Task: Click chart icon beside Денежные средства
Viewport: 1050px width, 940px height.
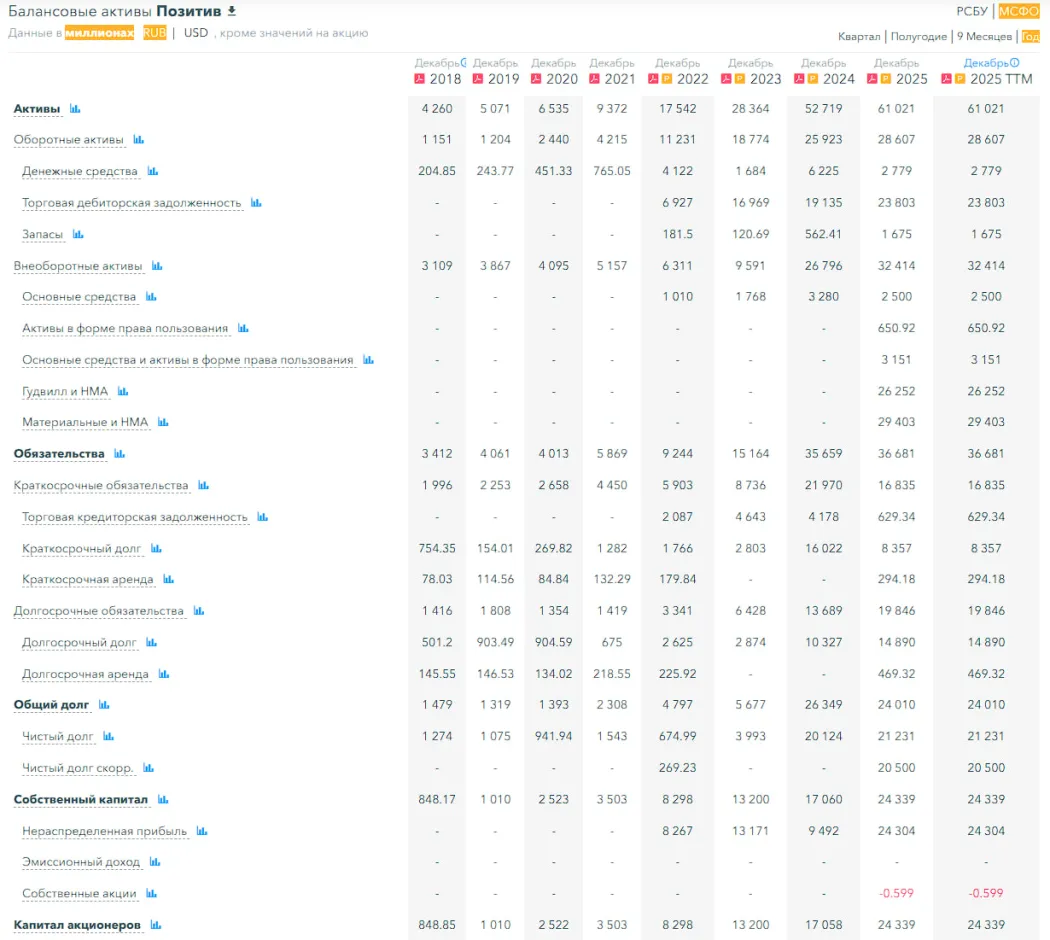Action: point(153,172)
